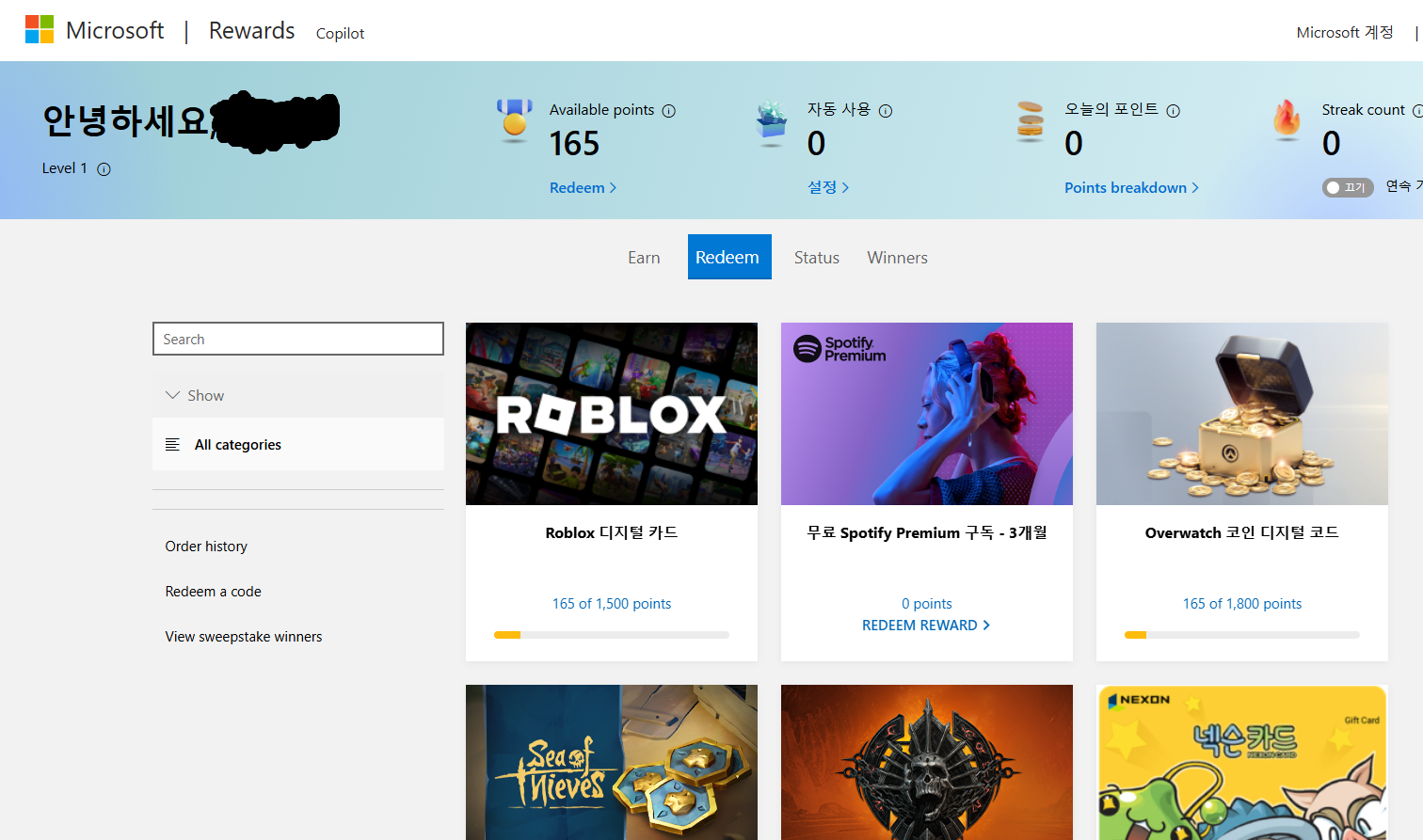Select All categories filter

point(298,444)
